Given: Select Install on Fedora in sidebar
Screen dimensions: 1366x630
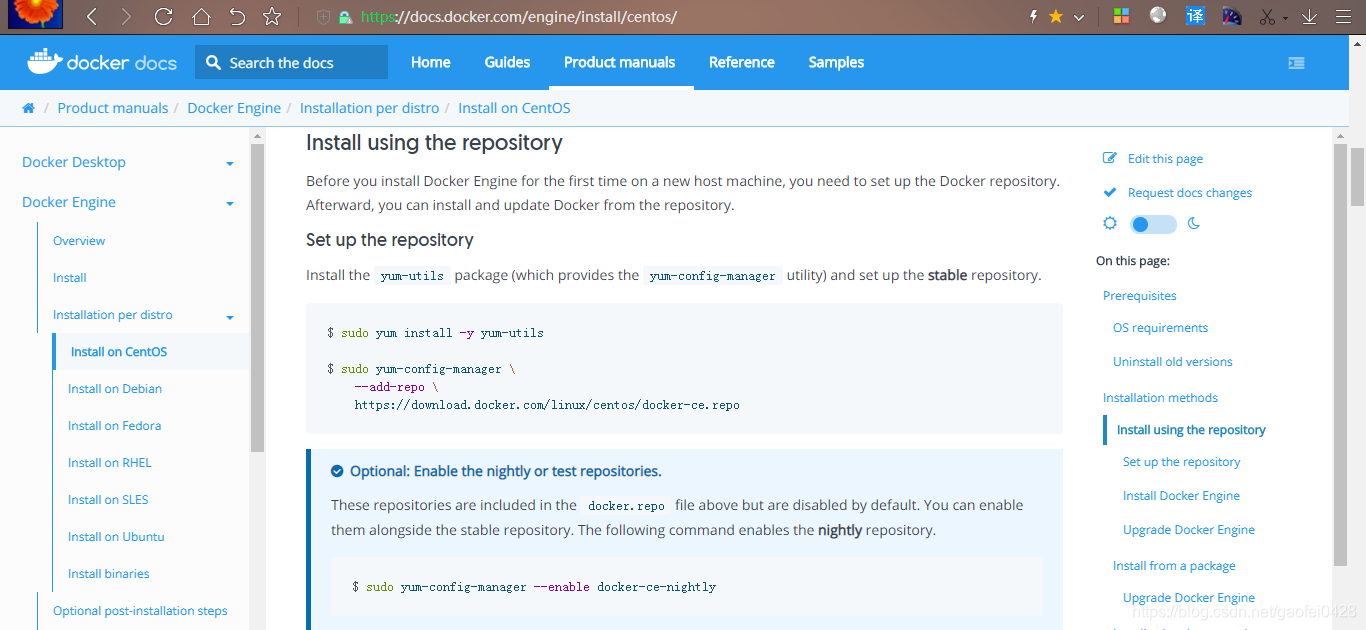Looking at the screenshot, I should (x=114, y=426).
